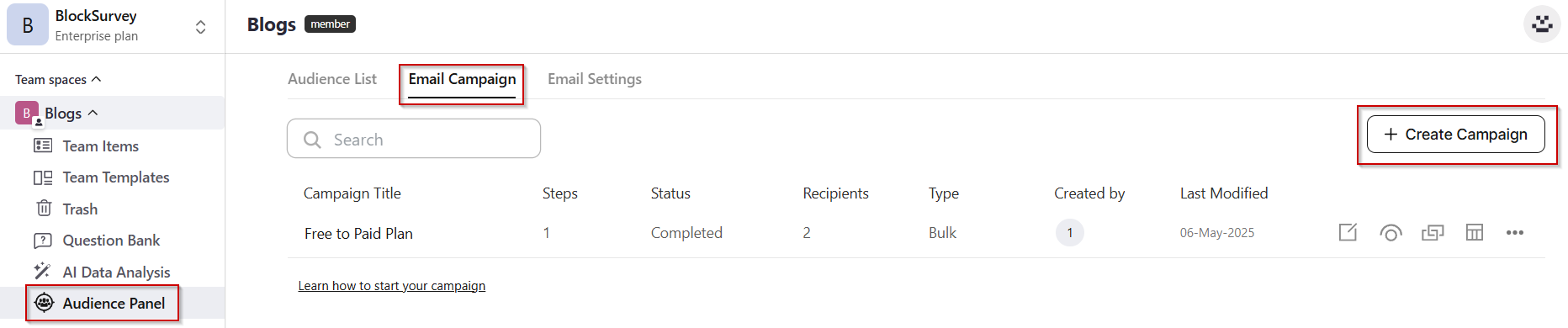Preview the campaign with the eye icon

1391,233
